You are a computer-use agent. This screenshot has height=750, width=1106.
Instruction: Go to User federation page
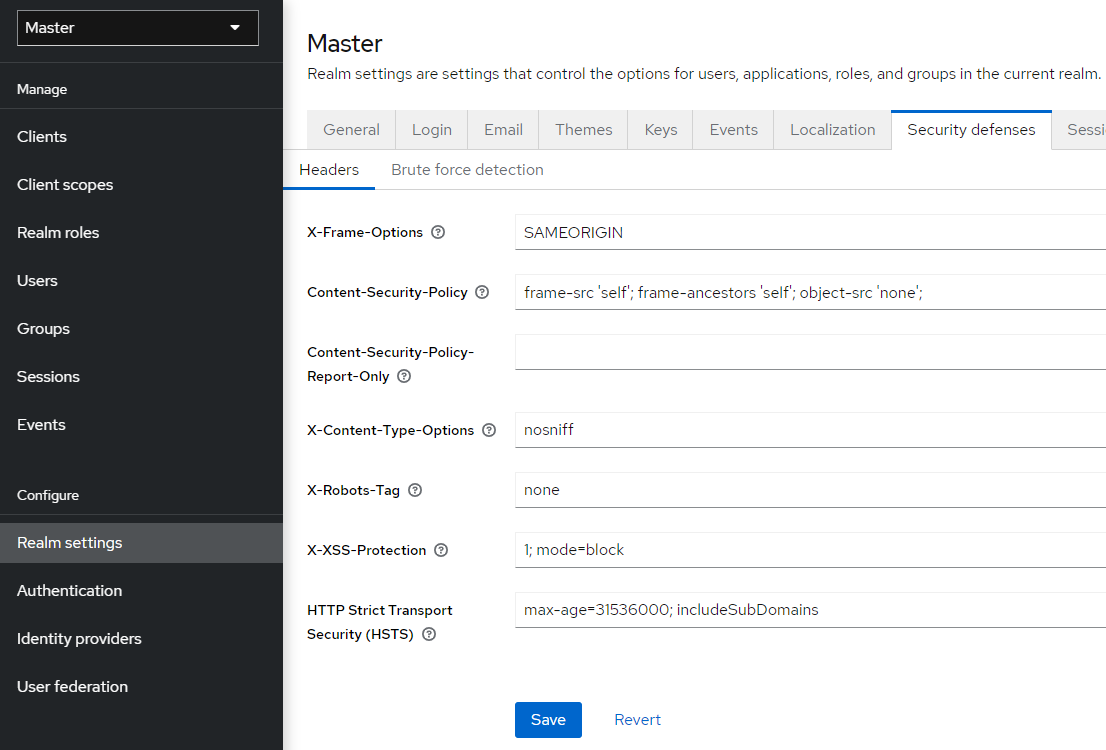click(72, 686)
